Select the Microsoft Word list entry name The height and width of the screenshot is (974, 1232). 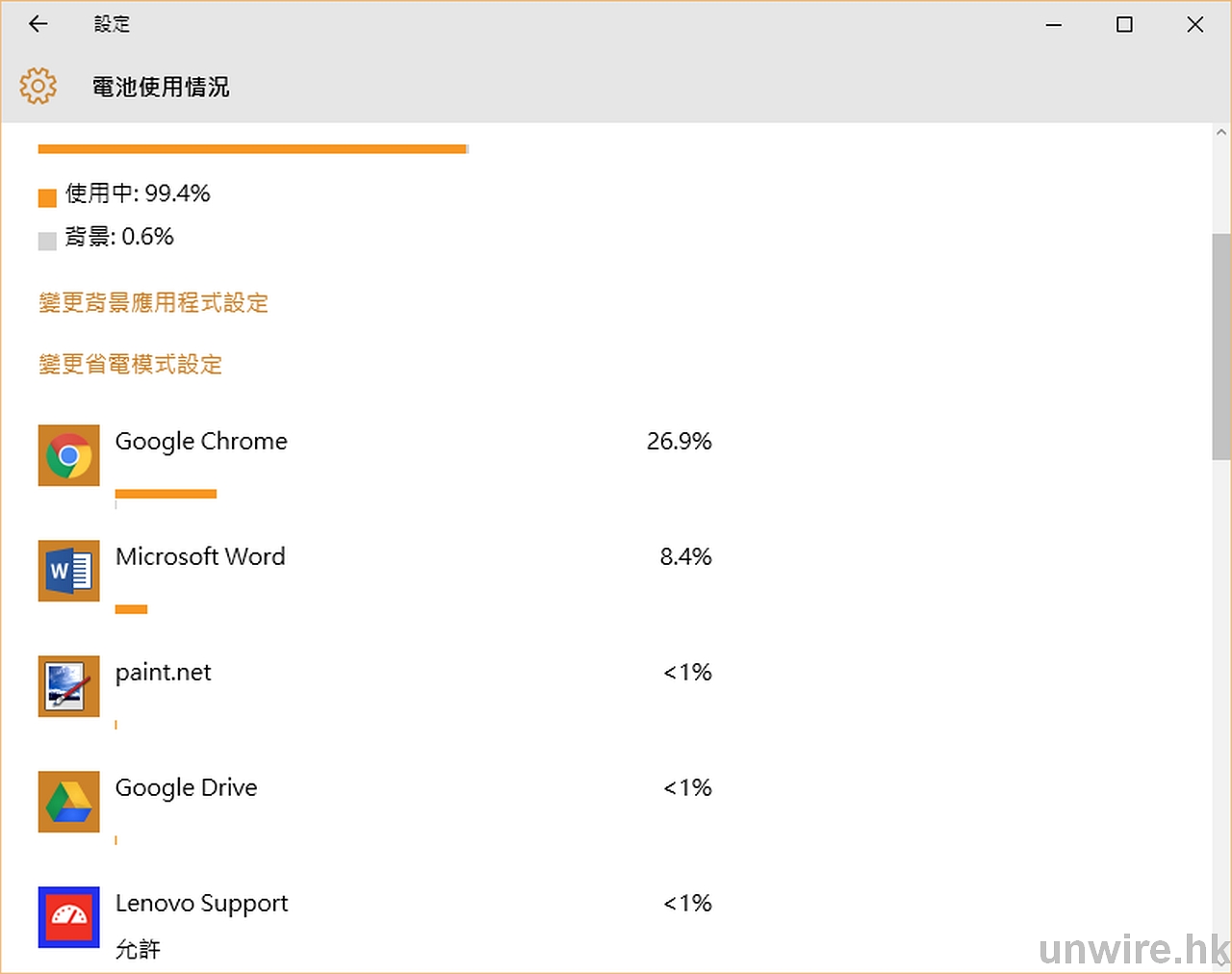click(x=200, y=557)
